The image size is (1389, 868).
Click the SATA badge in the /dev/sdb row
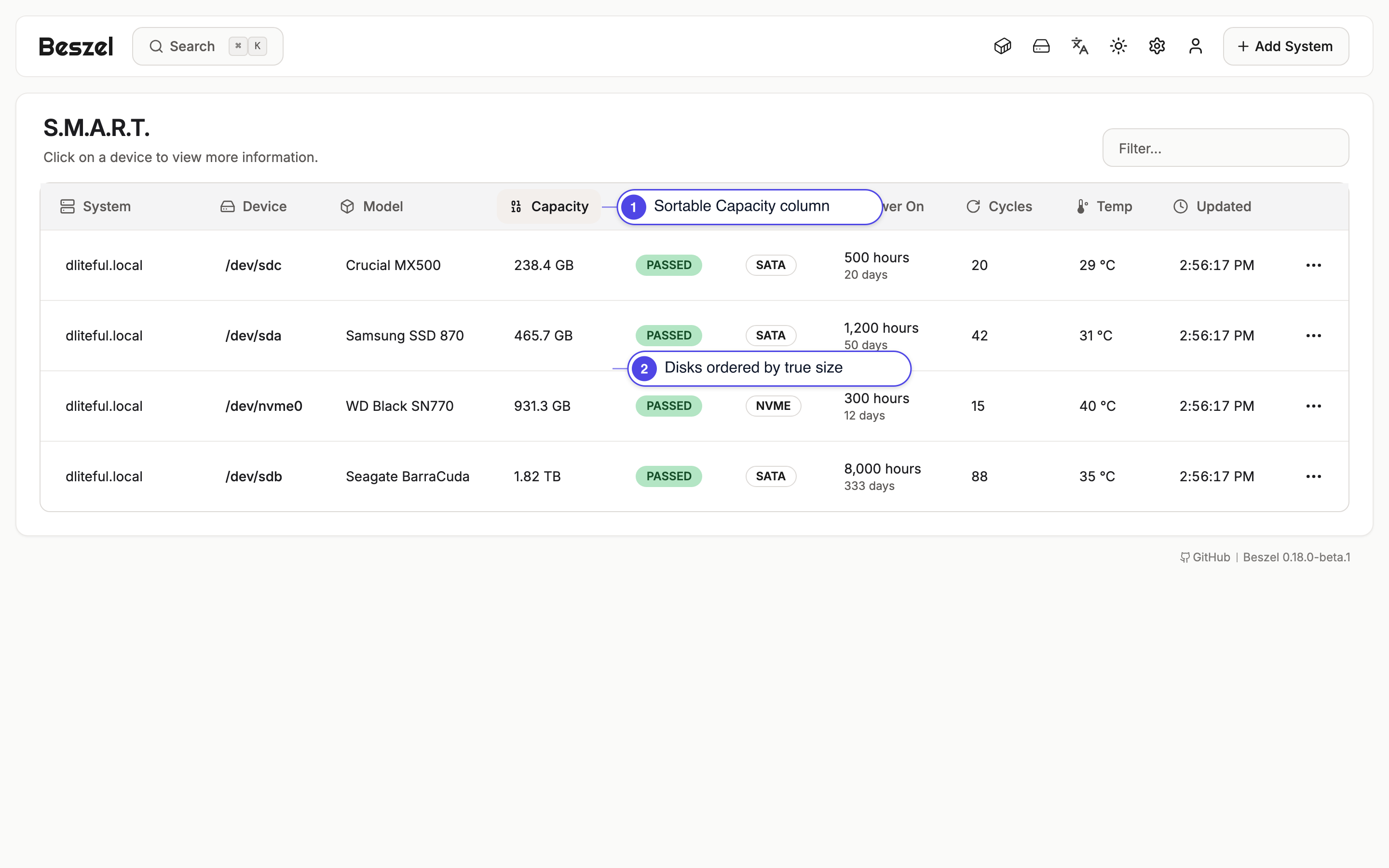click(770, 476)
